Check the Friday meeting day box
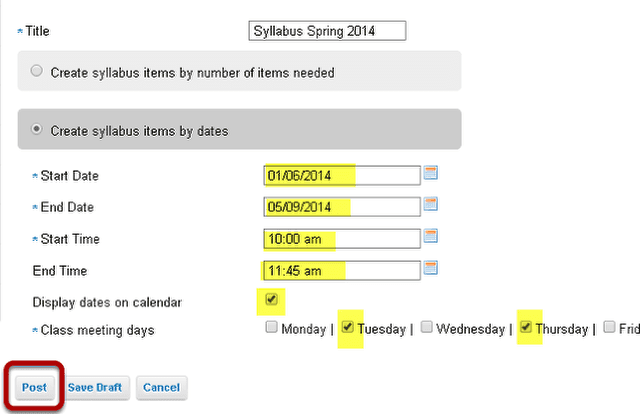 point(609,327)
